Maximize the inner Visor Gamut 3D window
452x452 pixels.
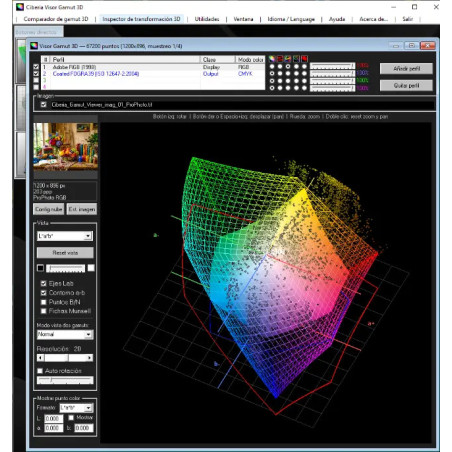[412, 46]
